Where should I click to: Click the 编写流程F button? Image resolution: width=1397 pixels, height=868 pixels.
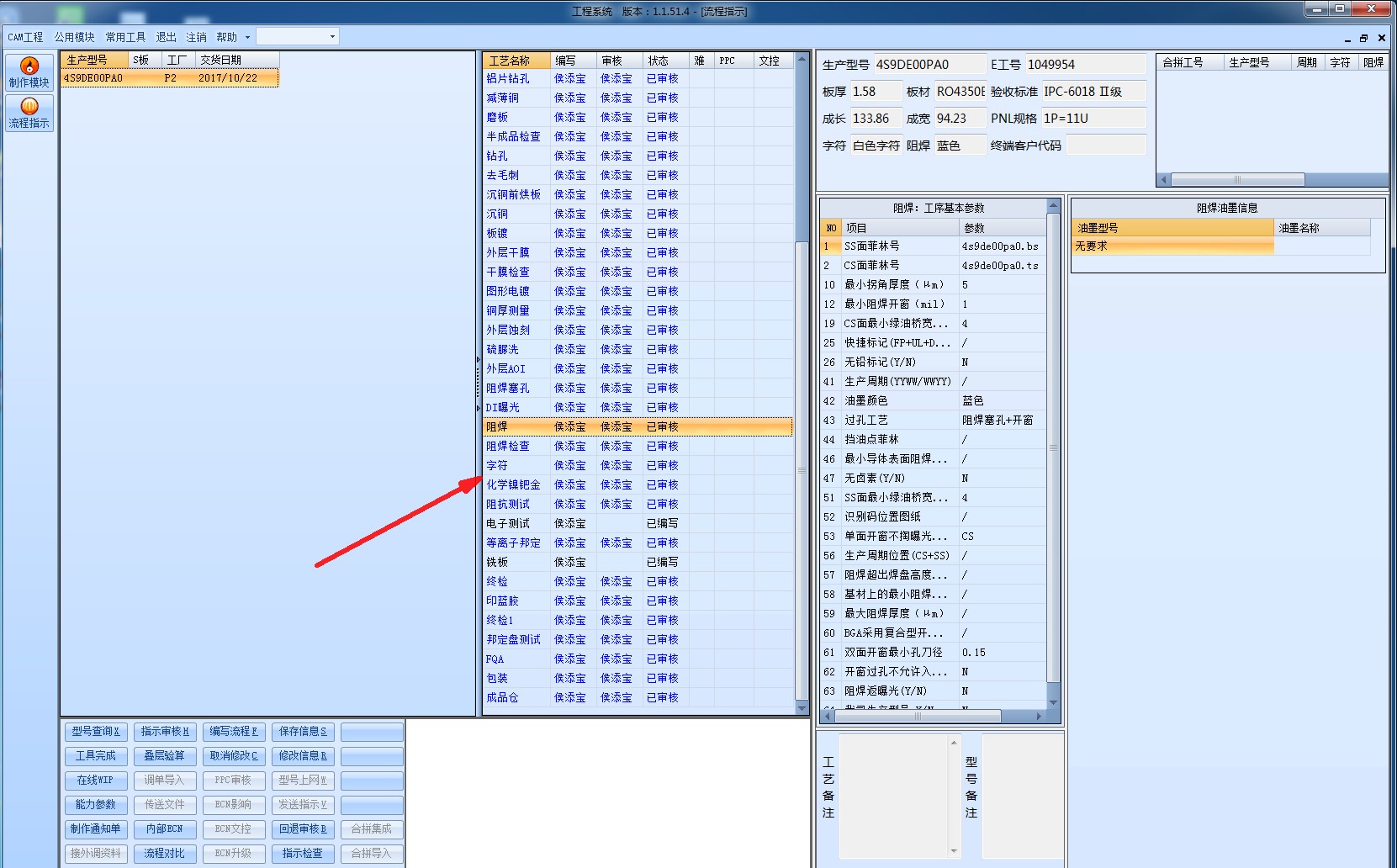point(234,732)
